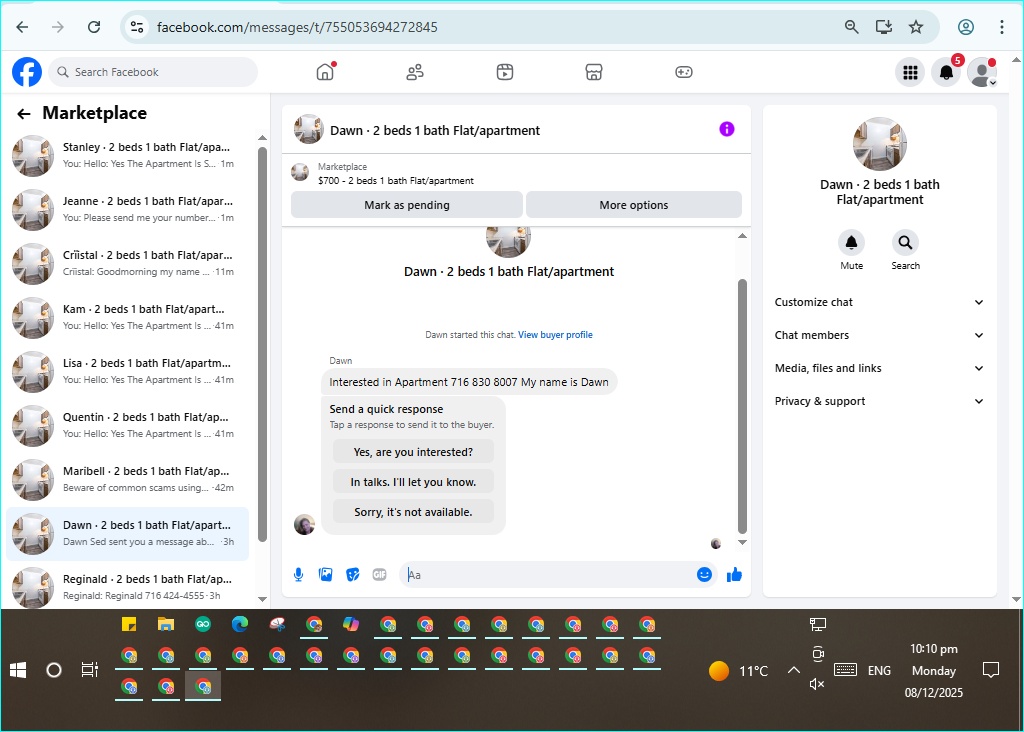
Task: Send quick reply "Yes, are you interested?"
Action: click(x=413, y=452)
